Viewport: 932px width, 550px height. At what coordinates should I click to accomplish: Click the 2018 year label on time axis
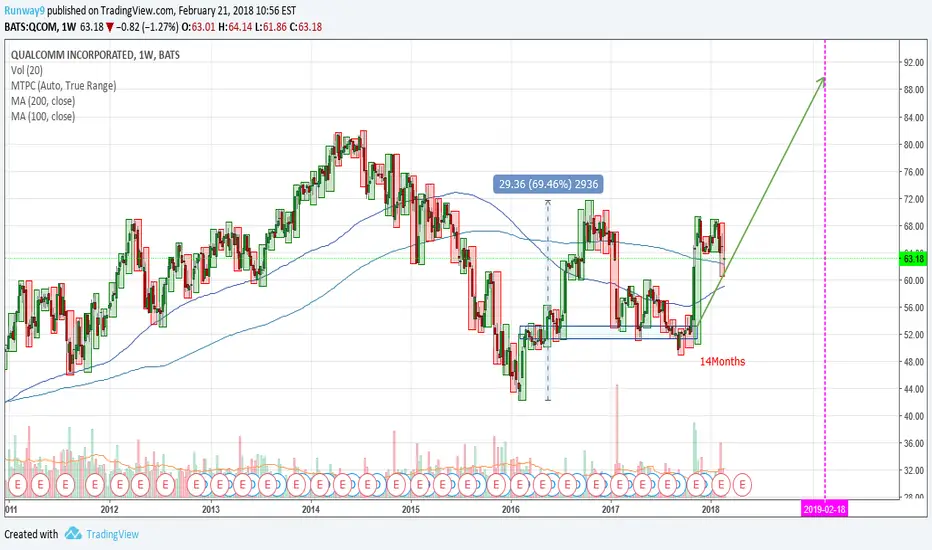(710, 510)
